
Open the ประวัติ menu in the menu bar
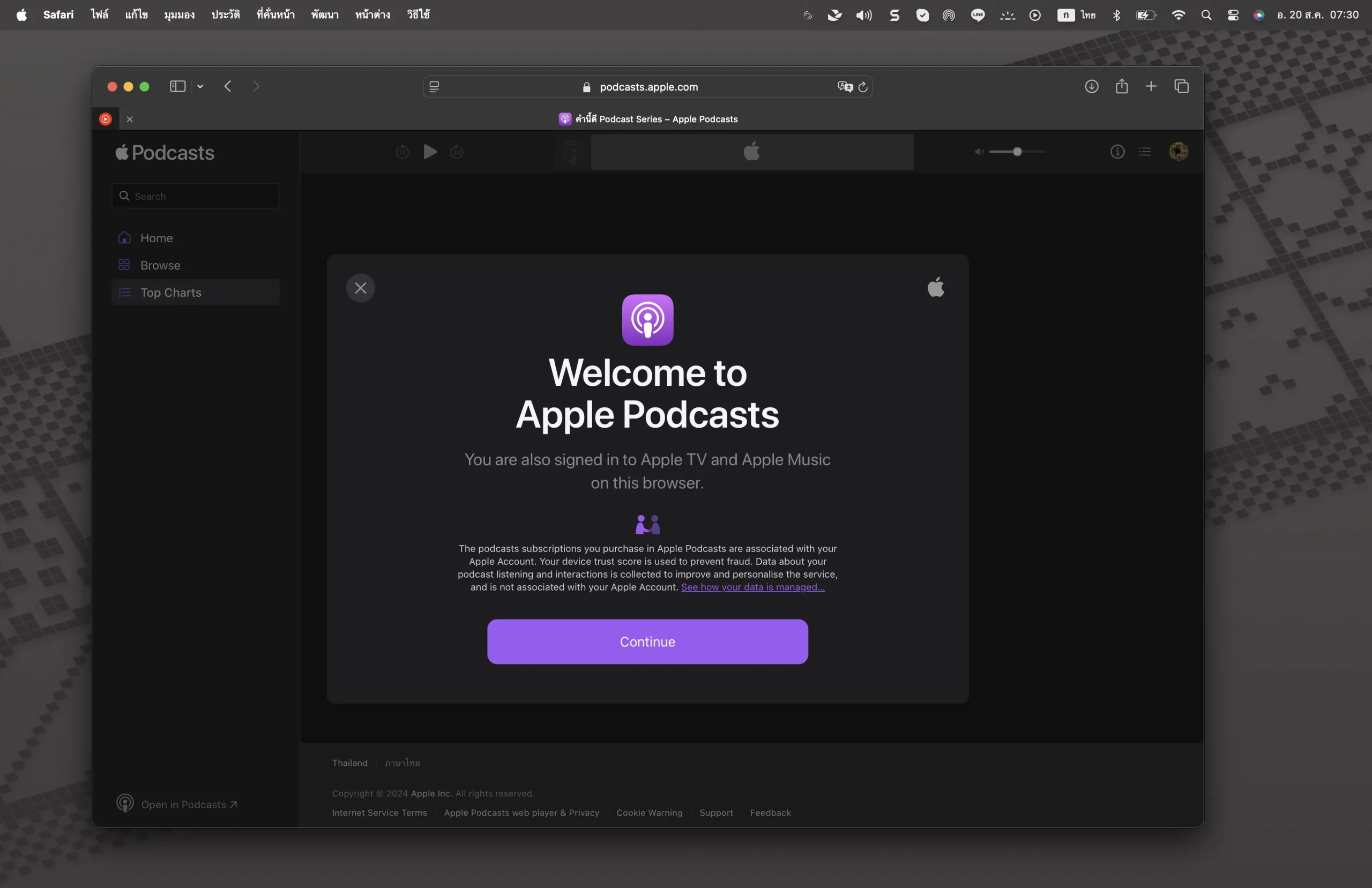[x=226, y=15]
